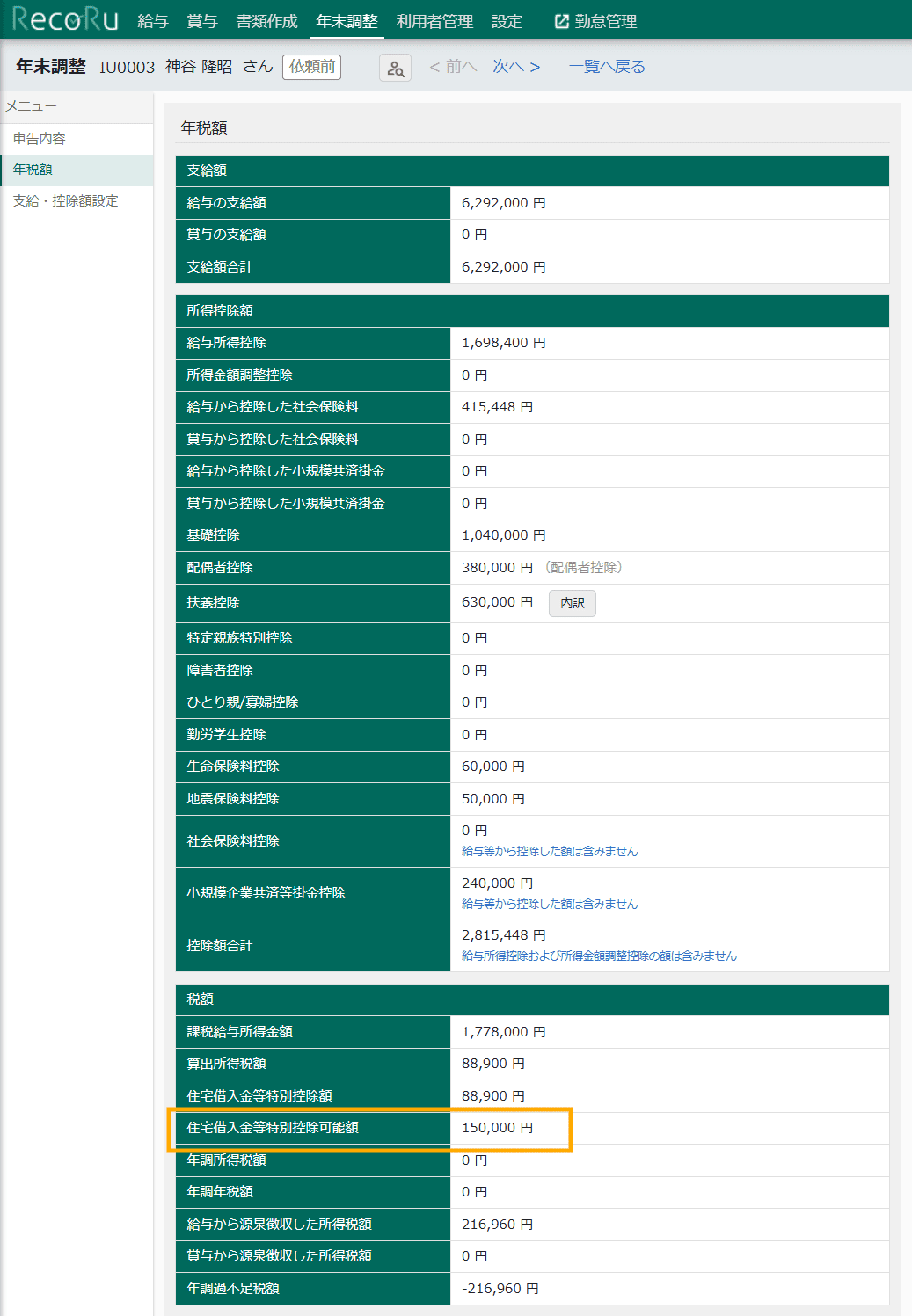The height and width of the screenshot is (1316, 912).
Task: Click the 1,778,000 円 課税給与所得金額 value
Action: pyautogui.click(x=504, y=1032)
